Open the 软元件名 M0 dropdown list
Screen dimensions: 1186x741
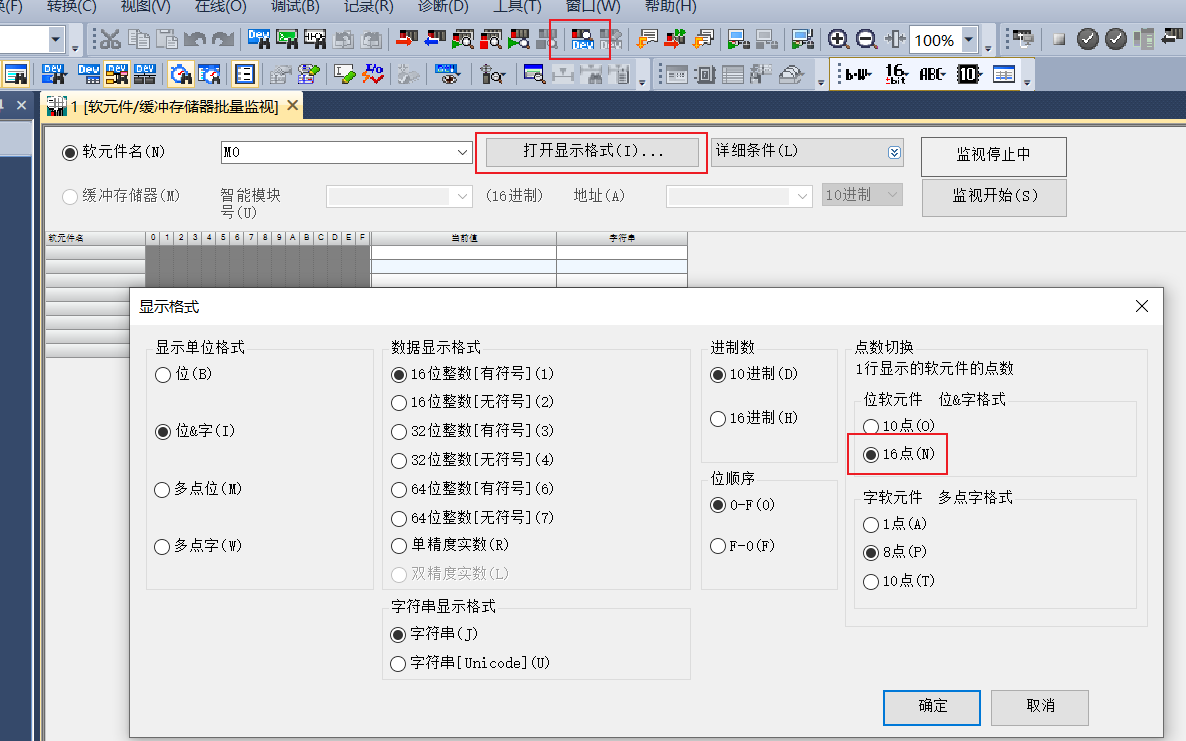pyautogui.click(x=463, y=153)
